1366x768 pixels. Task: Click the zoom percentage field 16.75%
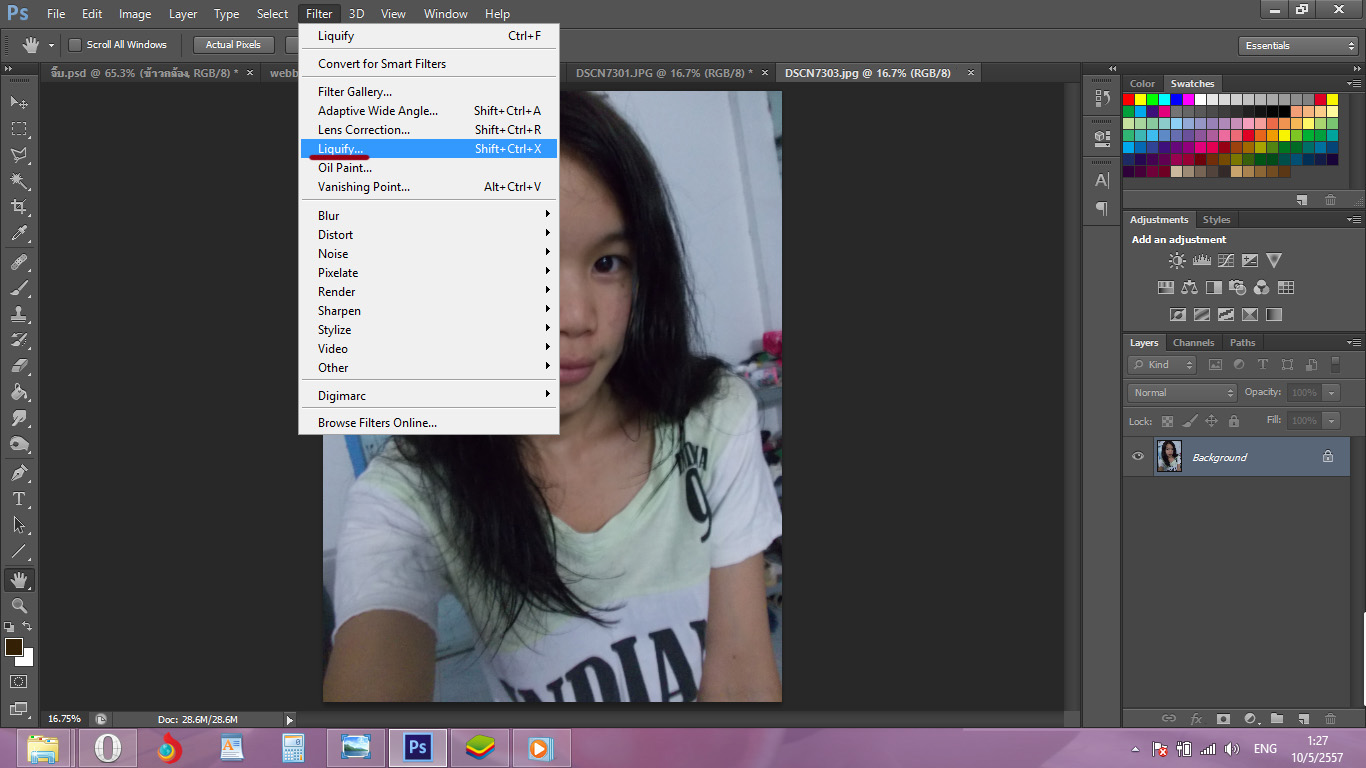coord(65,719)
